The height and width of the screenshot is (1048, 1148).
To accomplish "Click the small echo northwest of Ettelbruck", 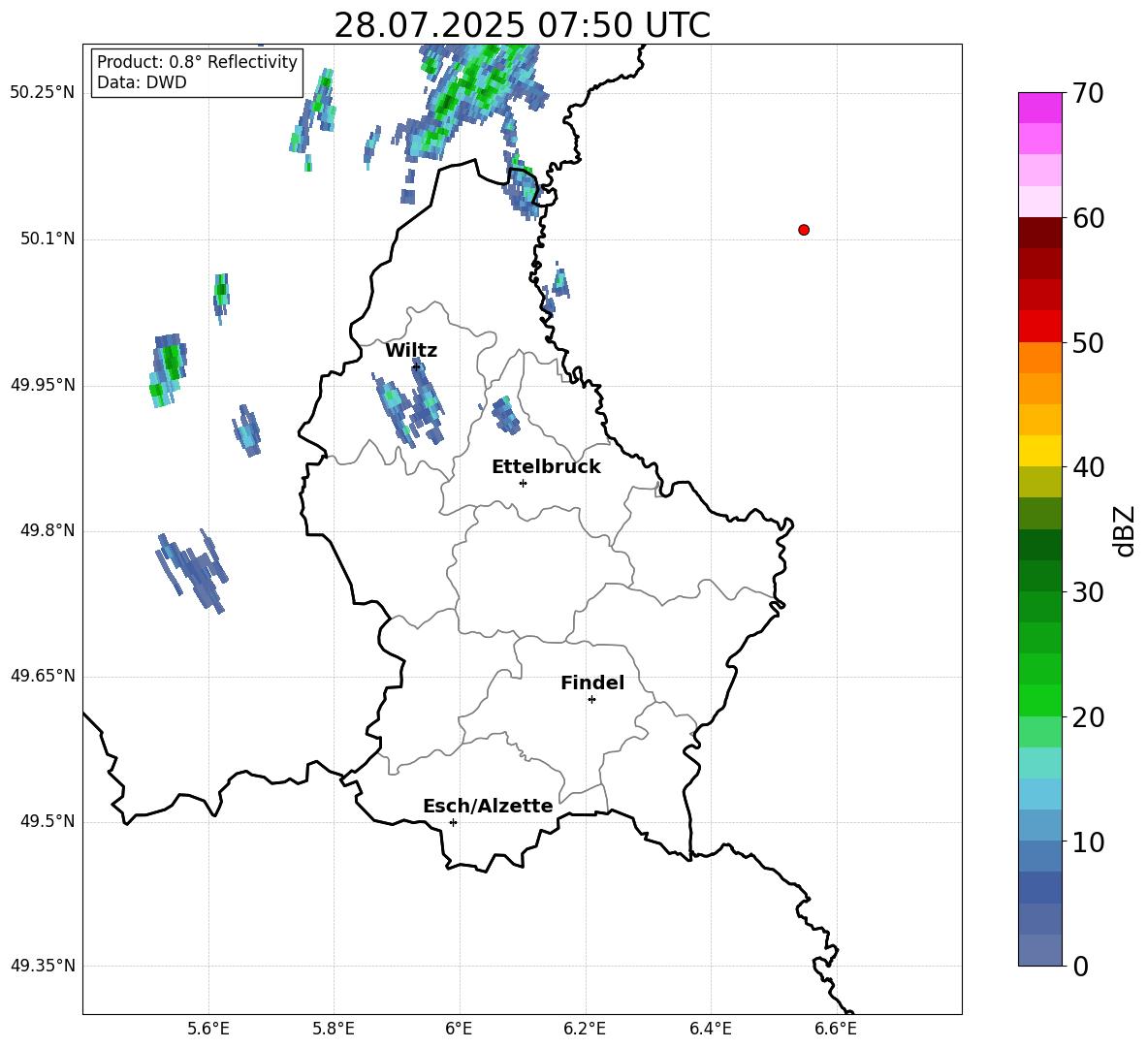I will (505, 415).
